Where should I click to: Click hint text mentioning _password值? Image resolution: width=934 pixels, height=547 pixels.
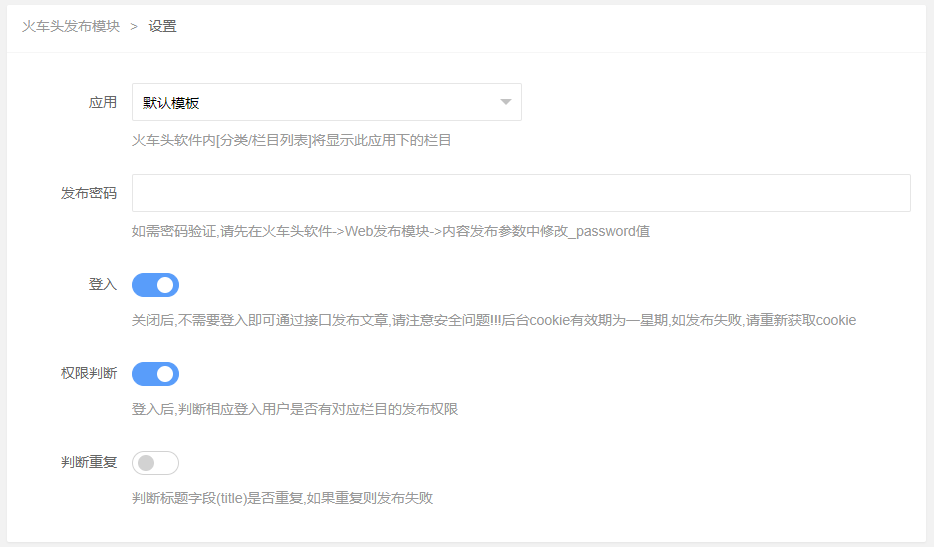pyautogui.click(x=391, y=231)
